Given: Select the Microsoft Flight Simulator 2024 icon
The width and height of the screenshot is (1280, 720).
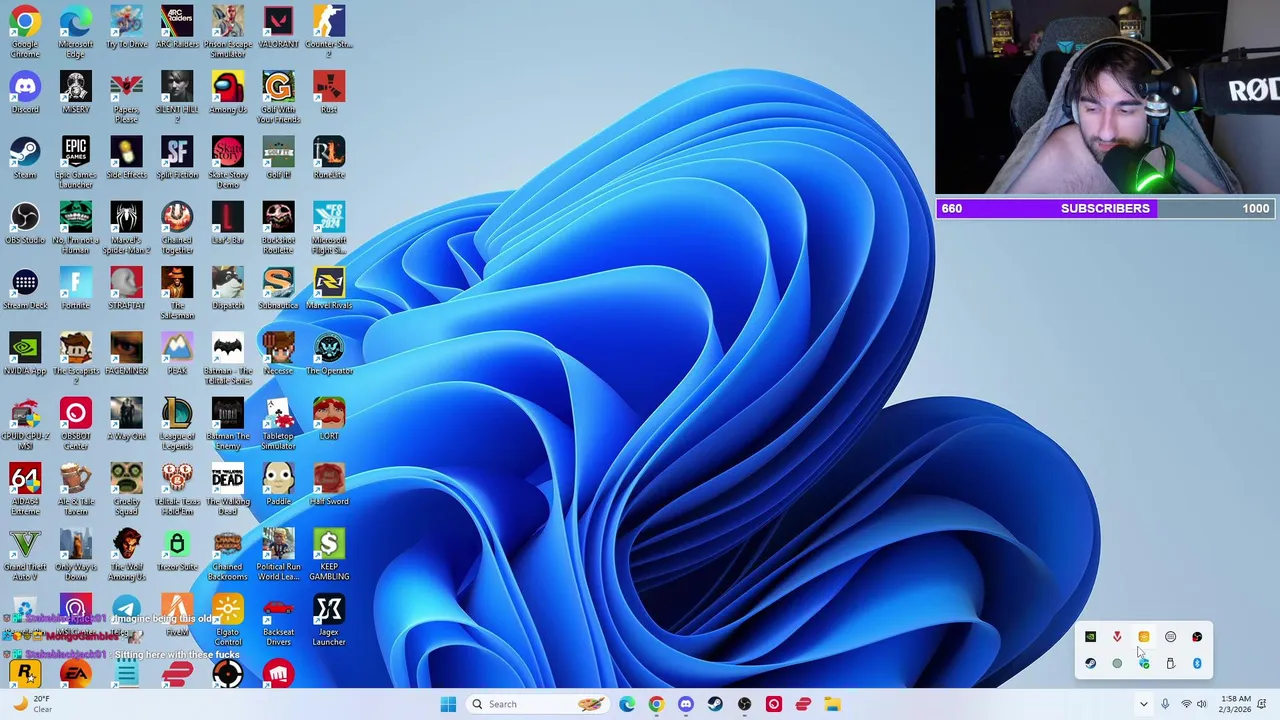Looking at the screenshot, I should (329, 228).
